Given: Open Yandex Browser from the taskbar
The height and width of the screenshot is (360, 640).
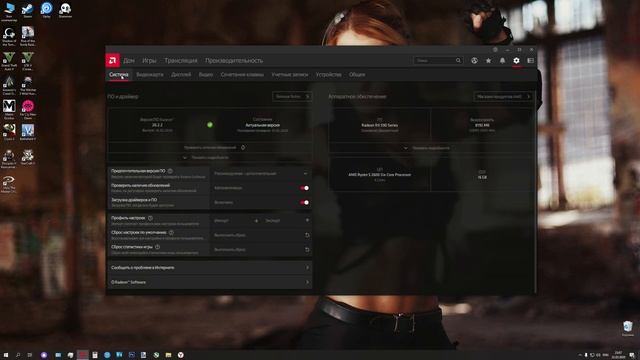Looking at the screenshot, I should click(181, 355).
